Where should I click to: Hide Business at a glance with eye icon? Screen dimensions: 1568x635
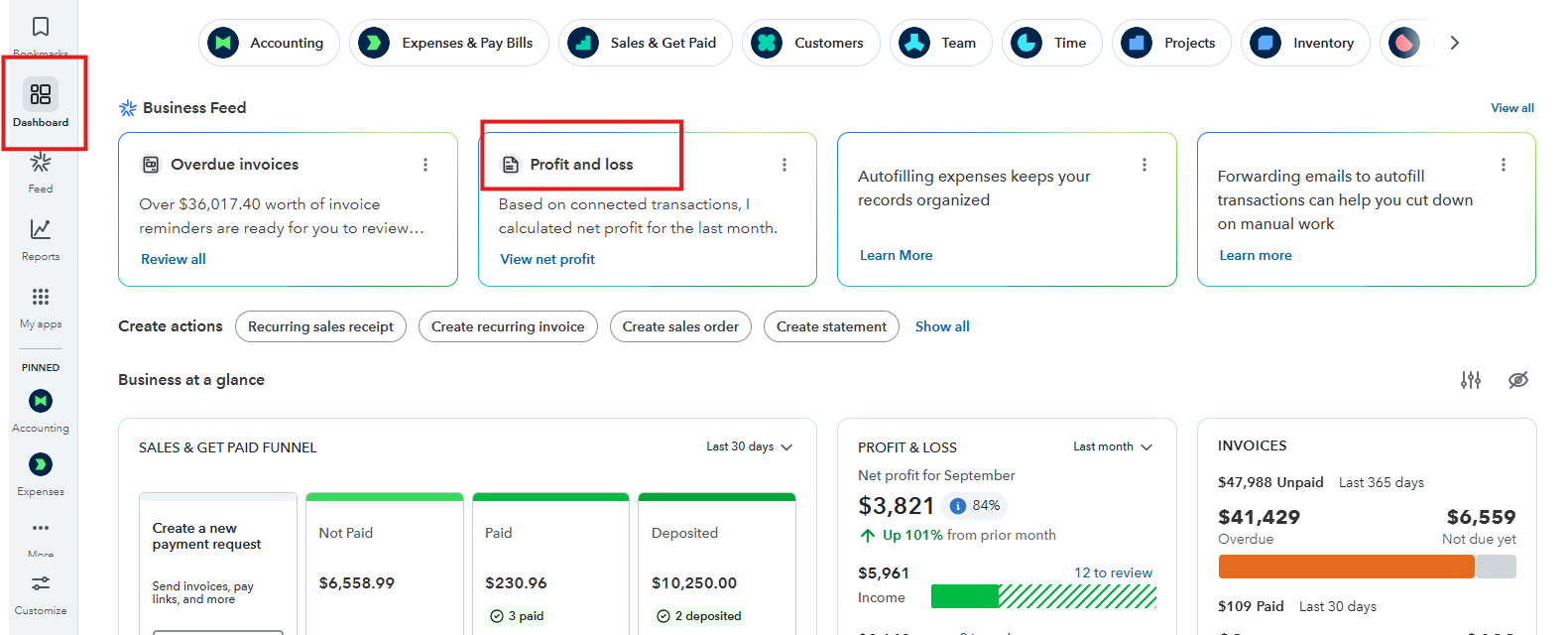point(1518,380)
